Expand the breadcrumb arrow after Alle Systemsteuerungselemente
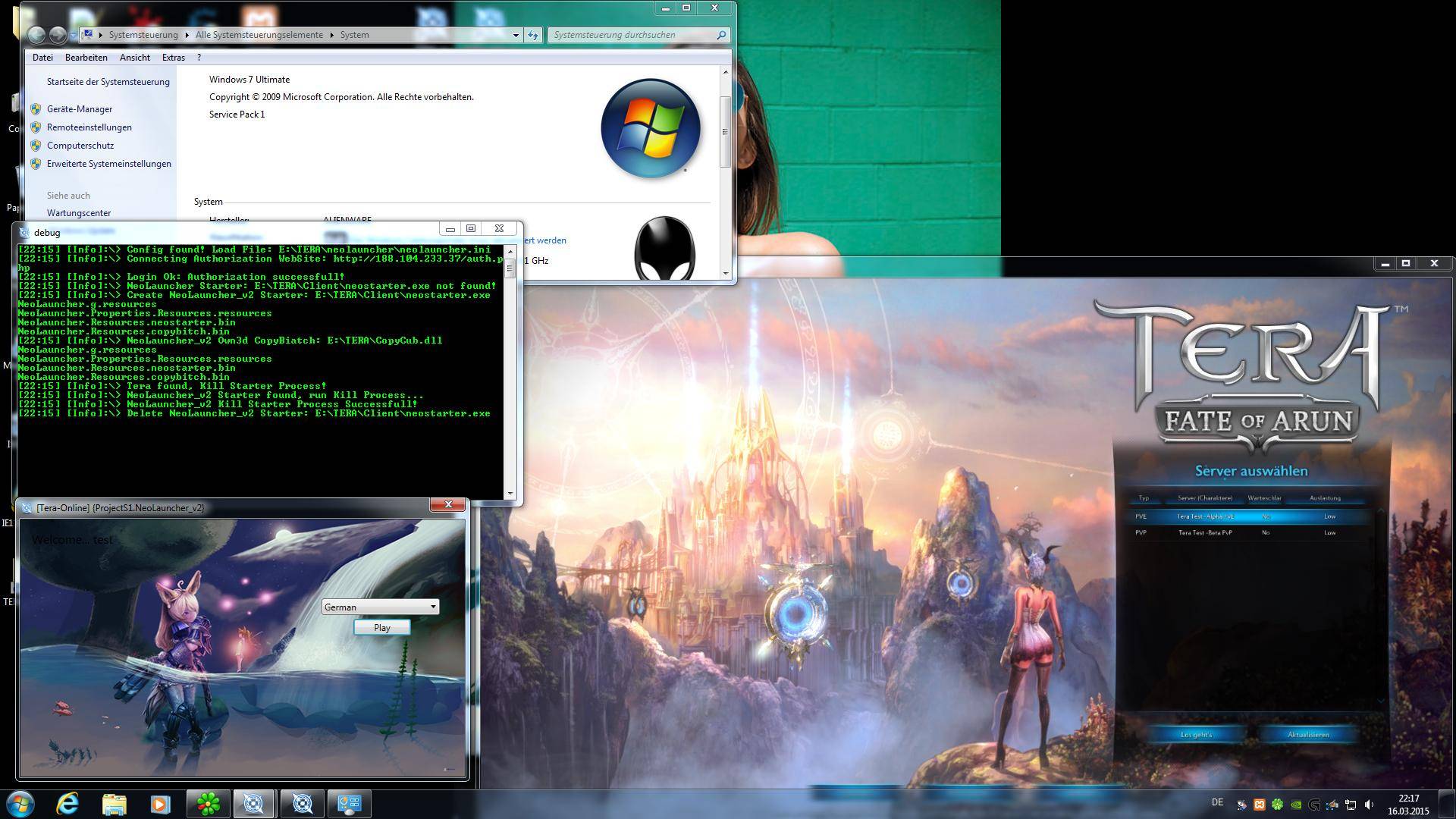 point(331,35)
